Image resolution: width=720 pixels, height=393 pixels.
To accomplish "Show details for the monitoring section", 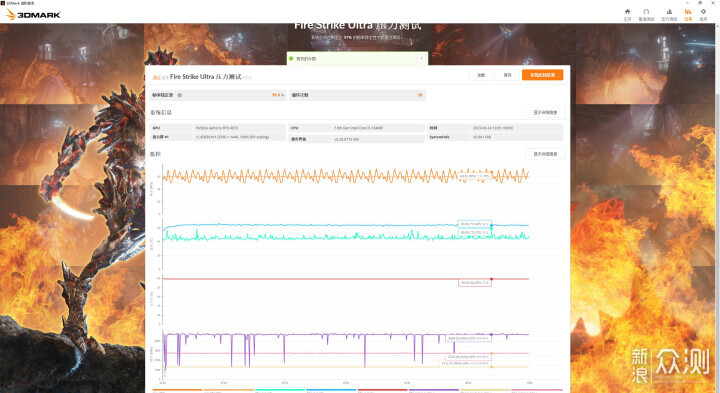I will tap(545, 154).
